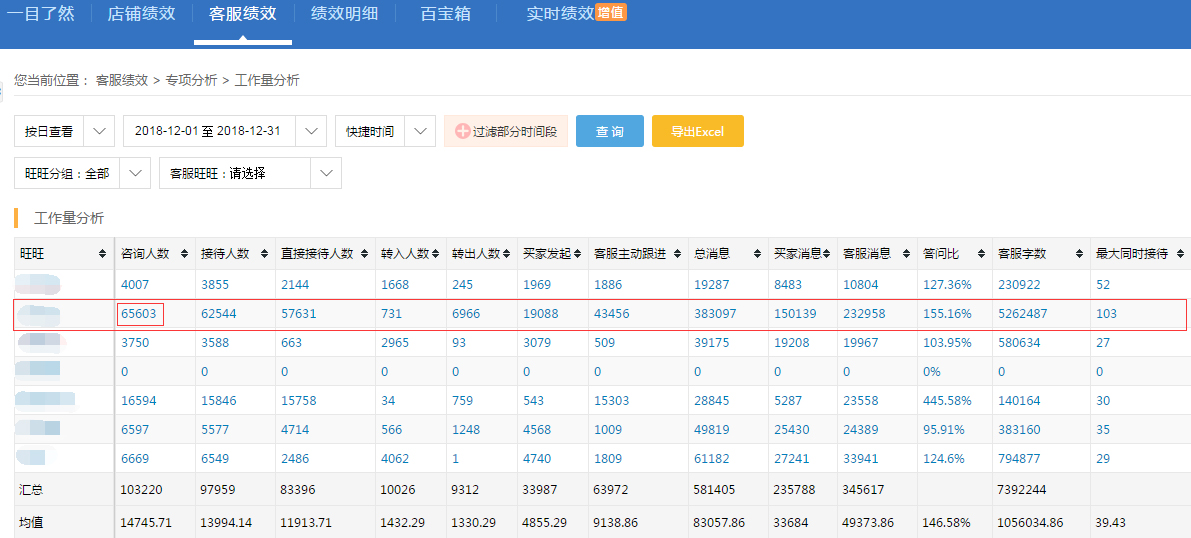Switch to 店铺绩效 tab
1191x538 pixels.
tap(141, 14)
